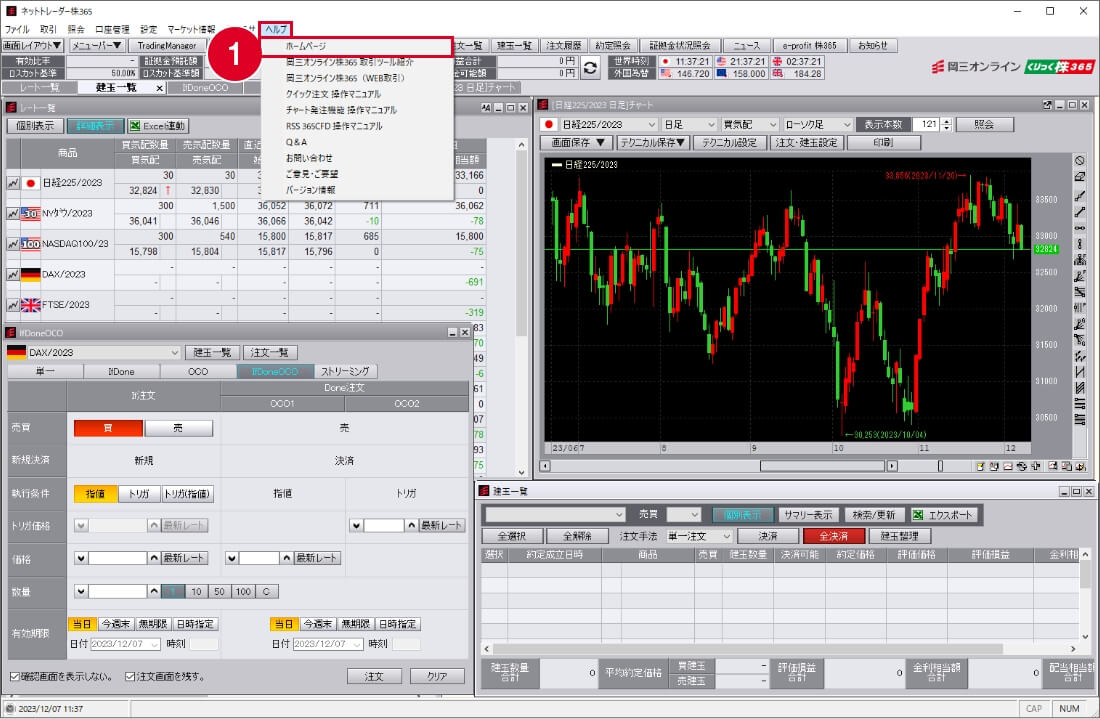The image size is (1100, 719).
Task: Select the vertical node line tool in chart toolbar
Action: point(1080,243)
